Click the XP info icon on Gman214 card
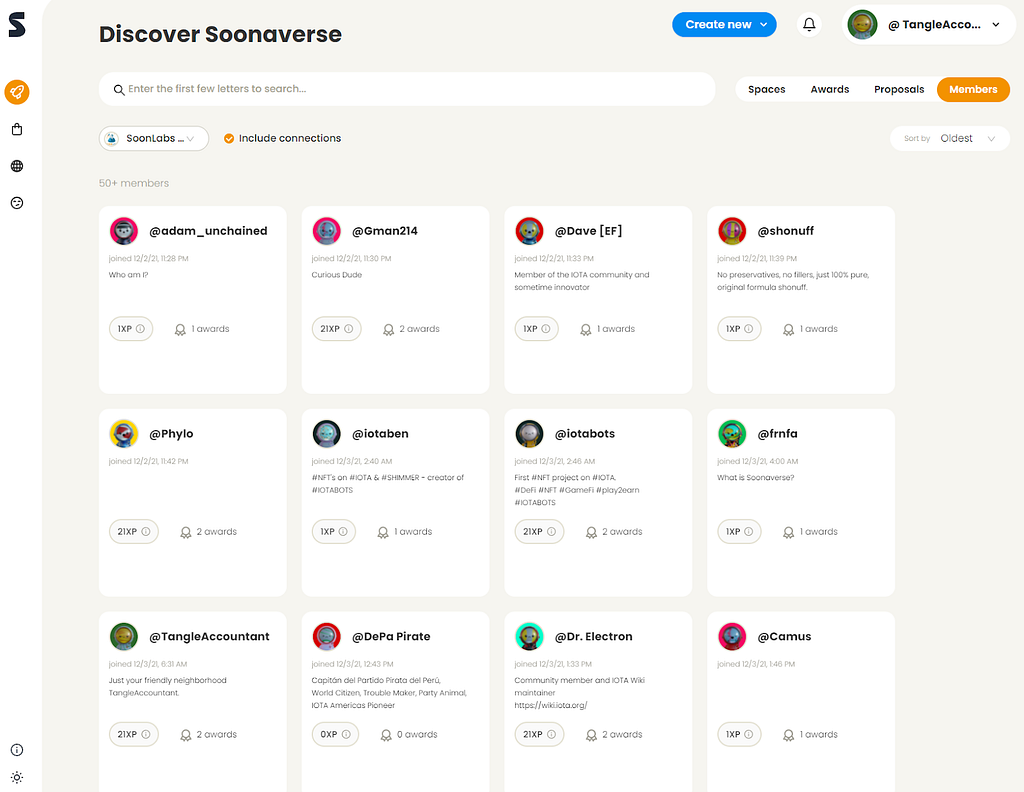The image size is (1024, 792). pos(349,329)
